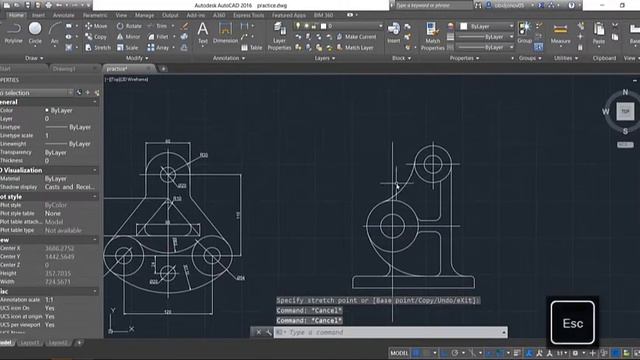This screenshot has width=640, height=360.
Task: Click the Make Current layer button
Action: pyautogui.click(x=356, y=37)
